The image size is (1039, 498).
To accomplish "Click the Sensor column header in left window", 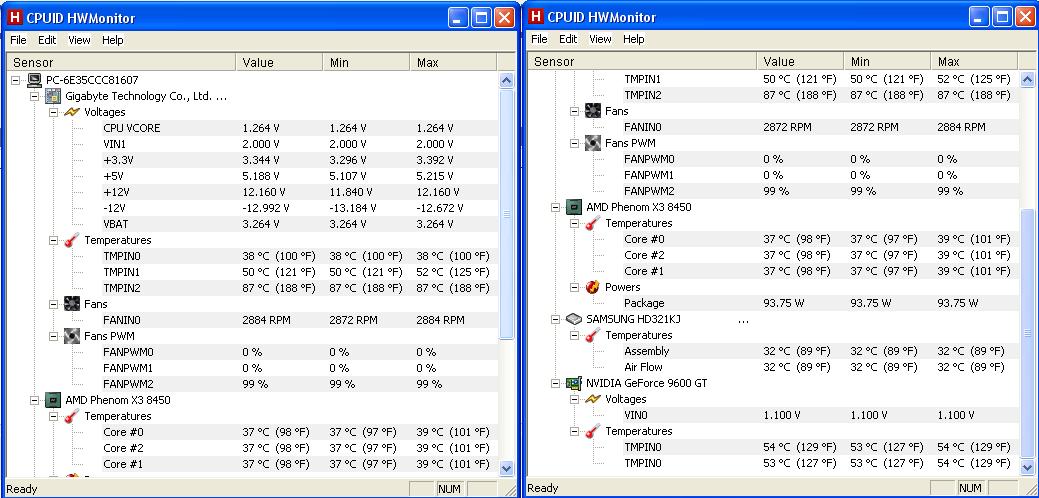I will [x=122, y=63].
